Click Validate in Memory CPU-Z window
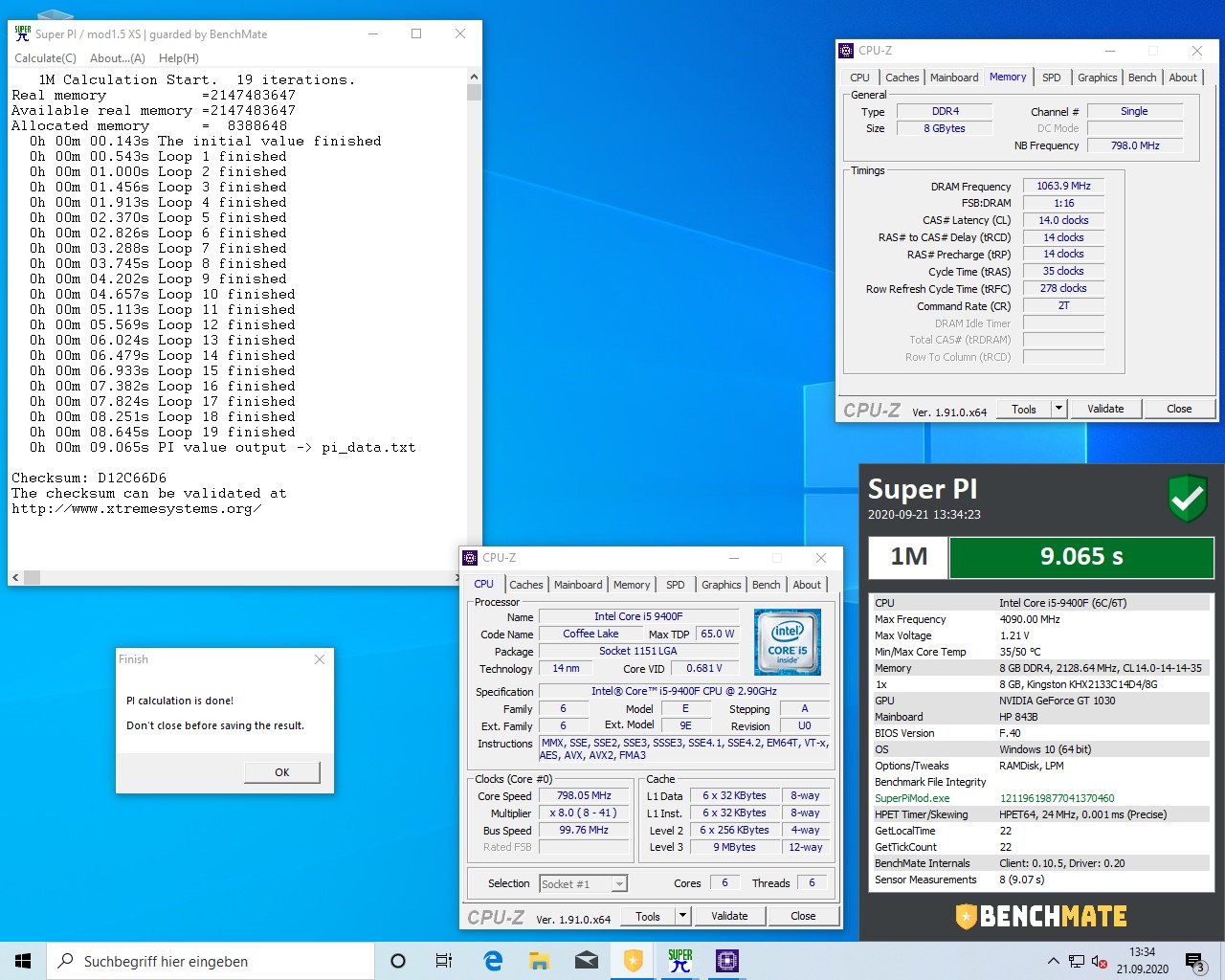Image resolution: width=1225 pixels, height=980 pixels. coord(1105,409)
